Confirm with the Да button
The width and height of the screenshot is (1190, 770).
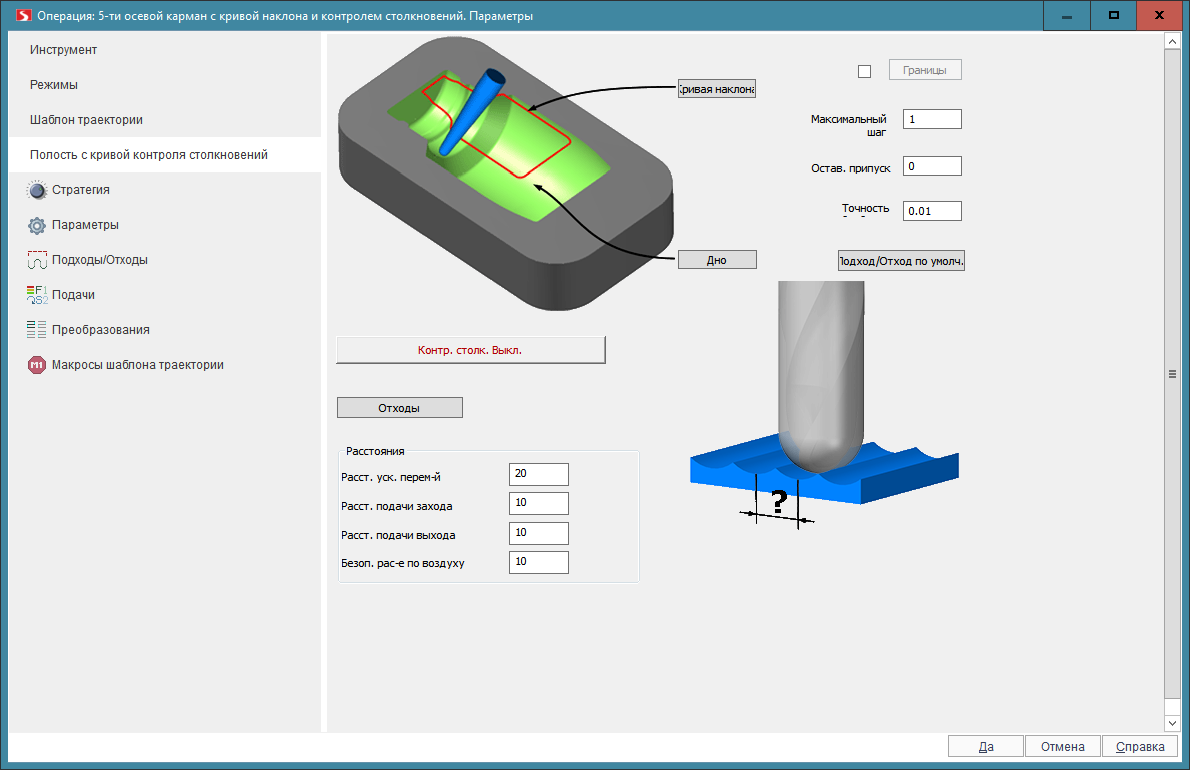[986, 746]
